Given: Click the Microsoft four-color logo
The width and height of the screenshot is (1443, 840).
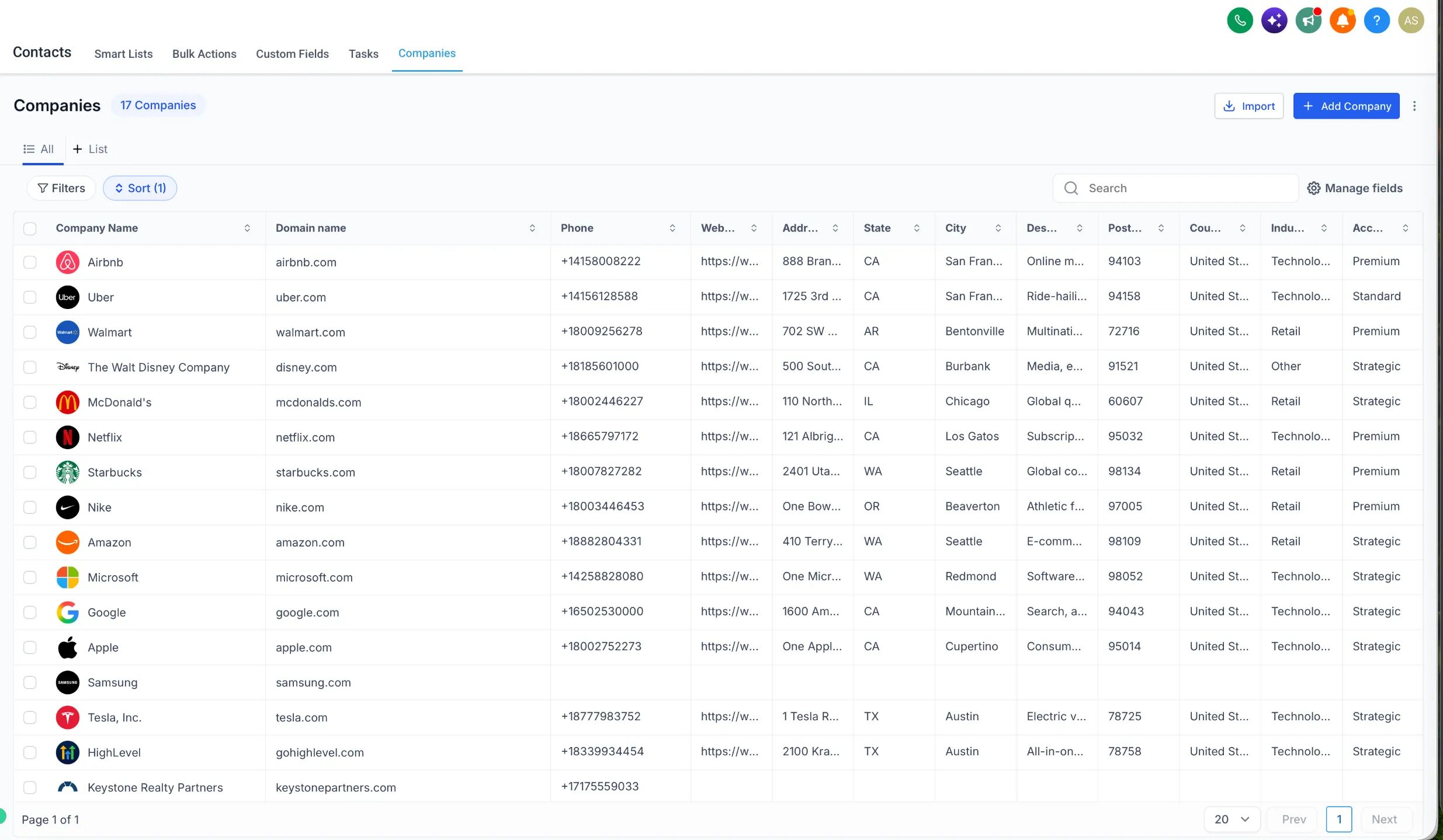Looking at the screenshot, I should click(68, 578).
